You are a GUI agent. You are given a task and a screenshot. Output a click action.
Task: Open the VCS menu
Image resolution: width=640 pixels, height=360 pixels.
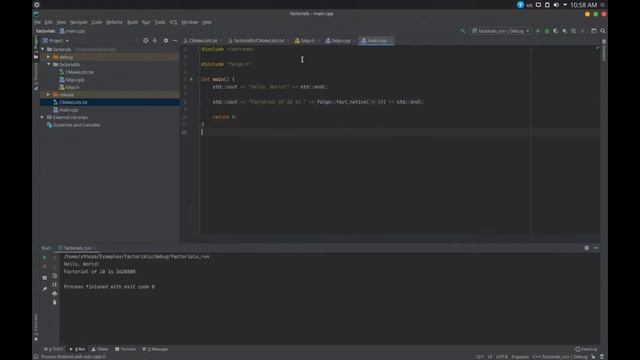point(173,22)
